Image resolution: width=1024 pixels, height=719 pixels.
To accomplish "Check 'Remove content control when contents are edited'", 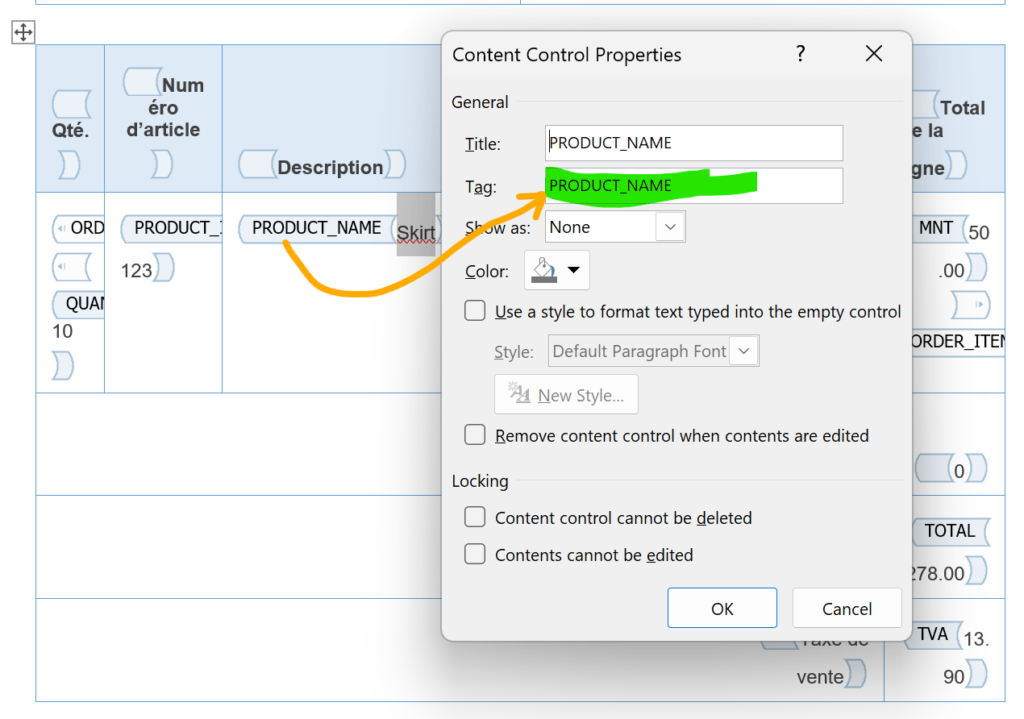I will (x=475, y=435).
